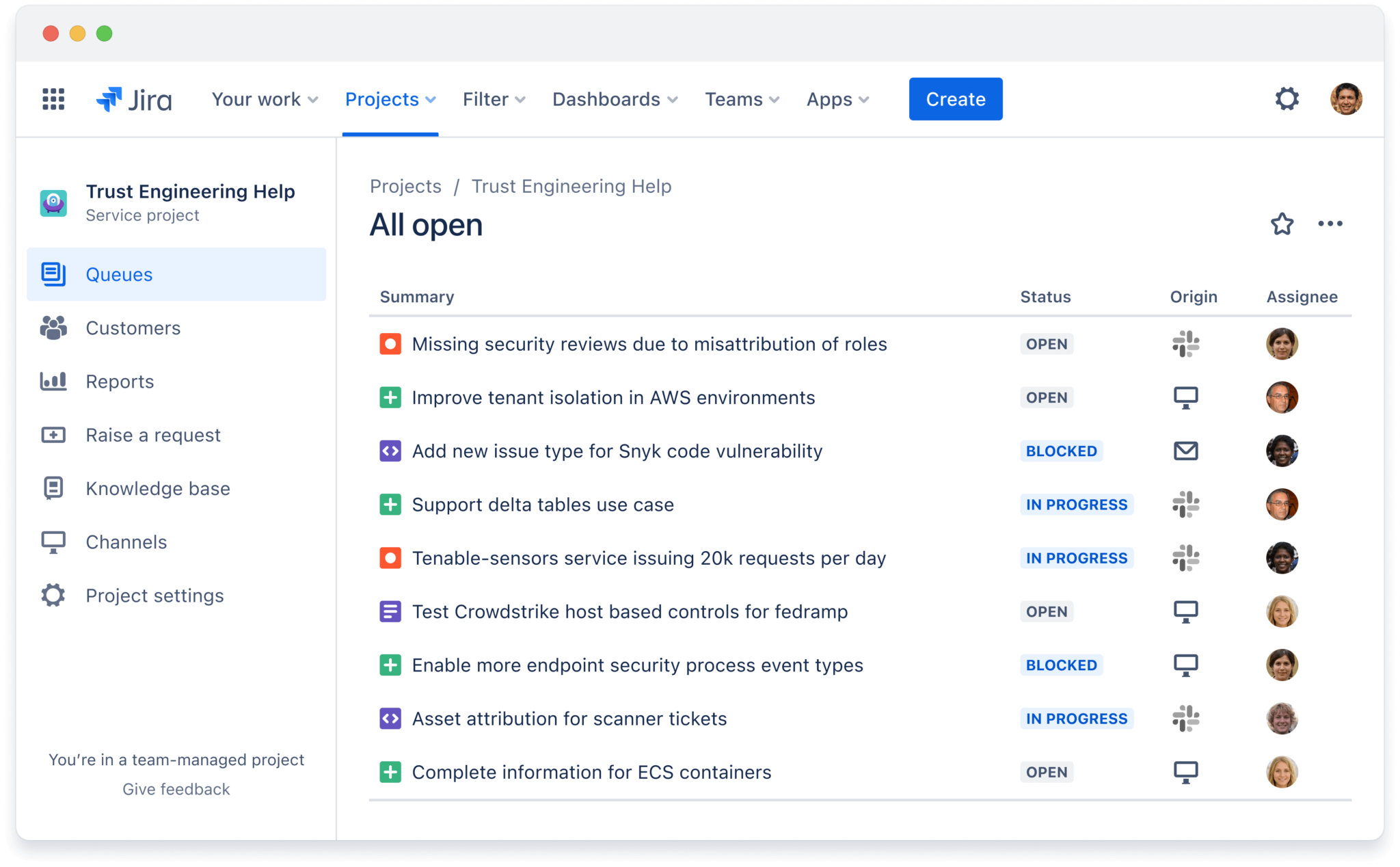Open Project settings via the gear icon

[x=154, y=595]
